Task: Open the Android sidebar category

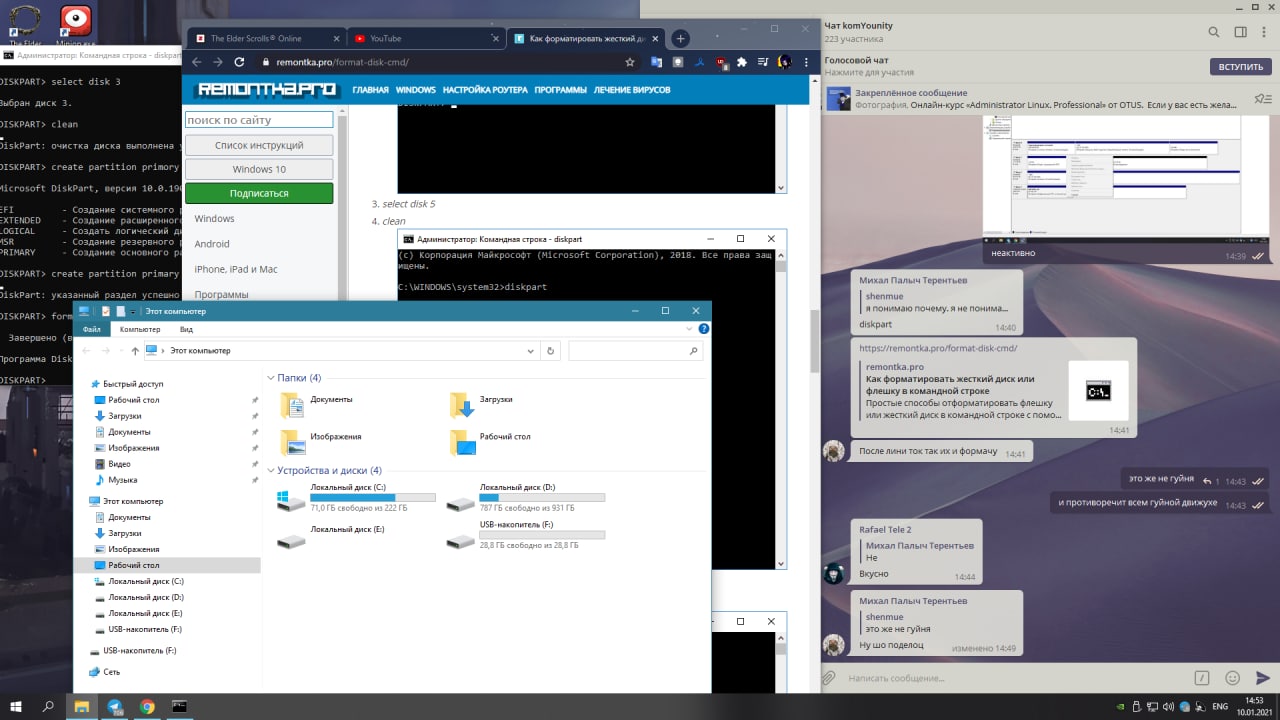Action: click(212, 244)
